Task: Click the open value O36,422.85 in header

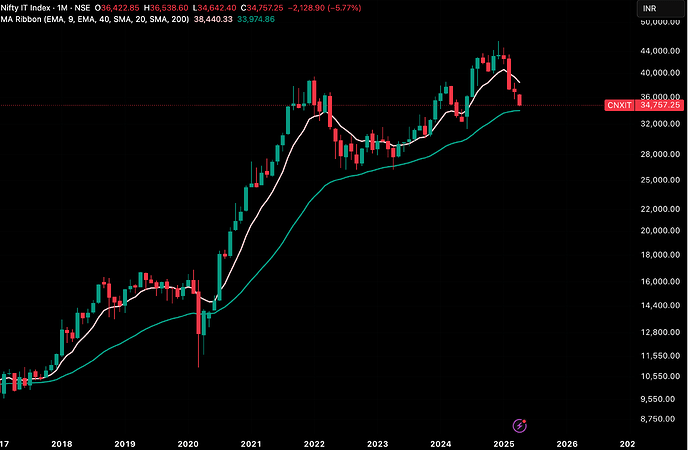Action: (x=117, y=8)
